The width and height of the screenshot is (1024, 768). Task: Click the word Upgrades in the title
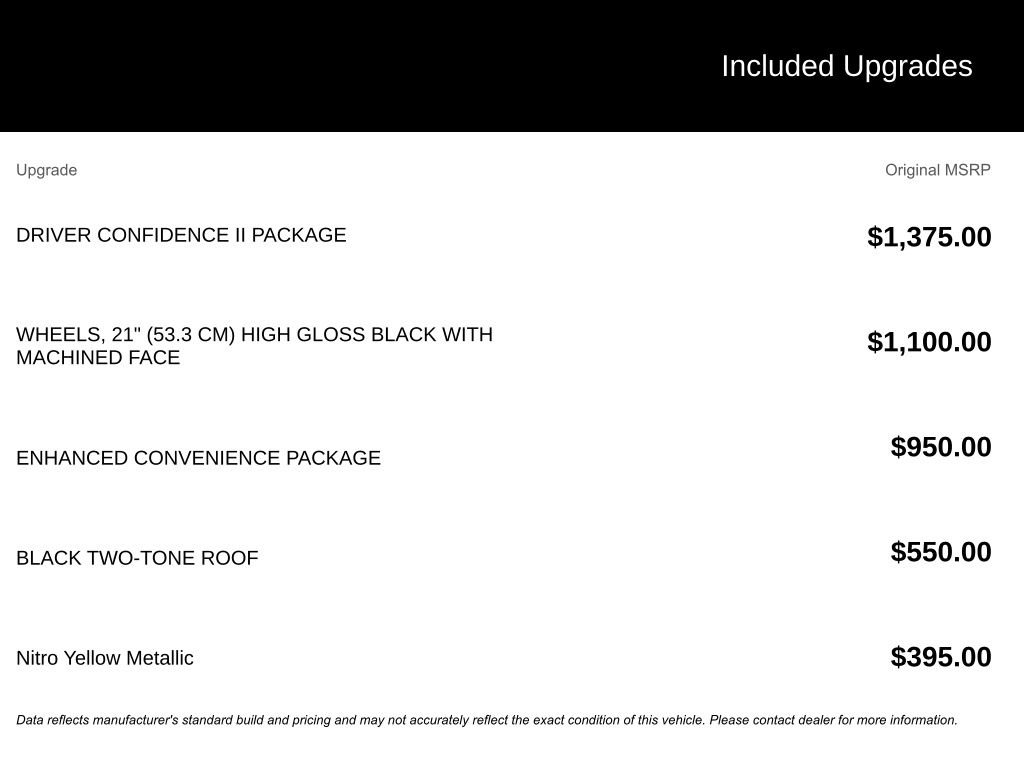907,66
